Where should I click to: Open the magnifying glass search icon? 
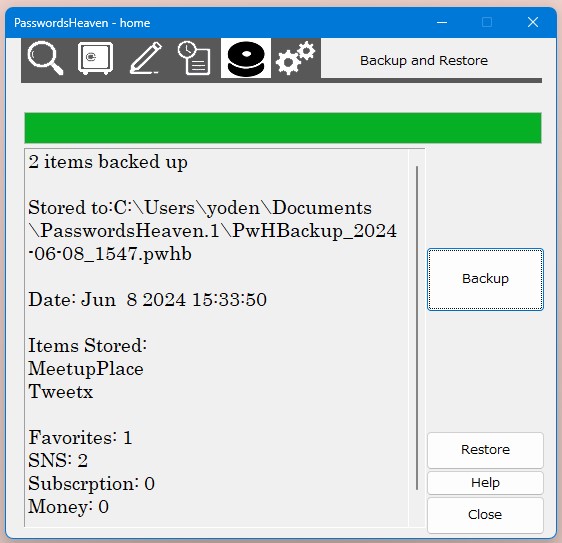tap(46, 58)
